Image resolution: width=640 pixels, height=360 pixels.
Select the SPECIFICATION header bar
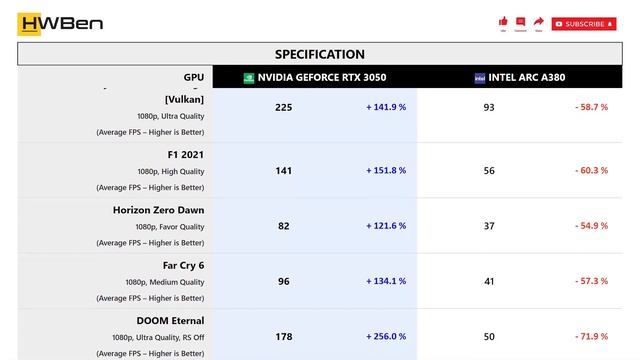click(320, 54)
